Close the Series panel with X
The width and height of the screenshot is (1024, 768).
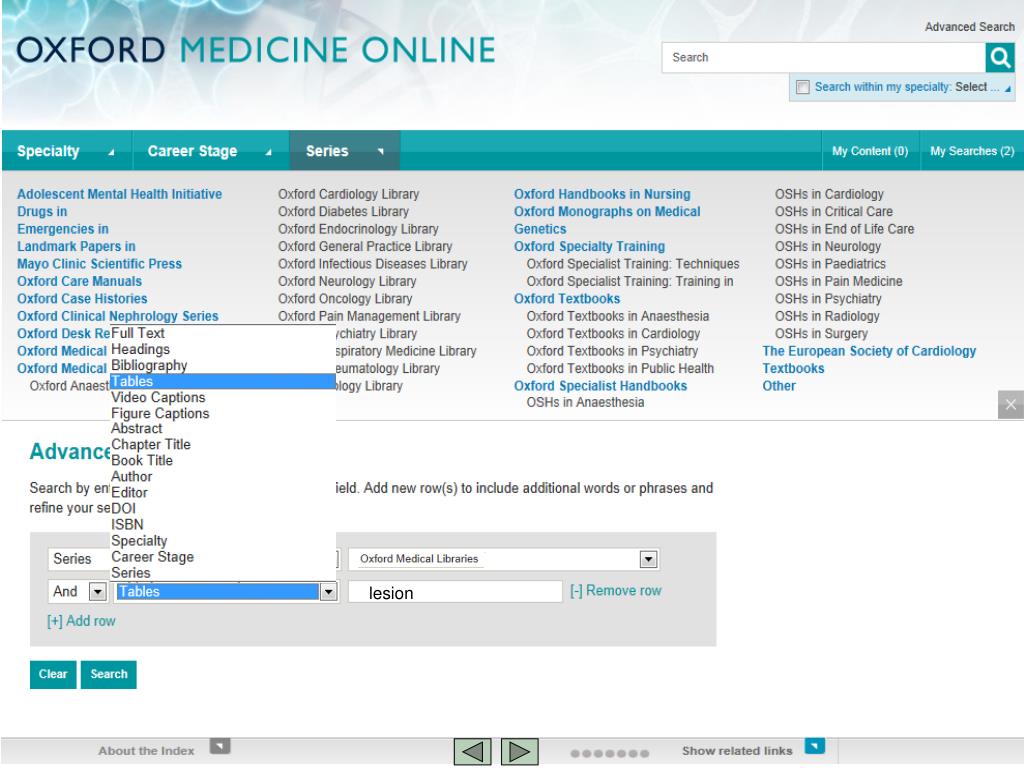point(1010,404)
